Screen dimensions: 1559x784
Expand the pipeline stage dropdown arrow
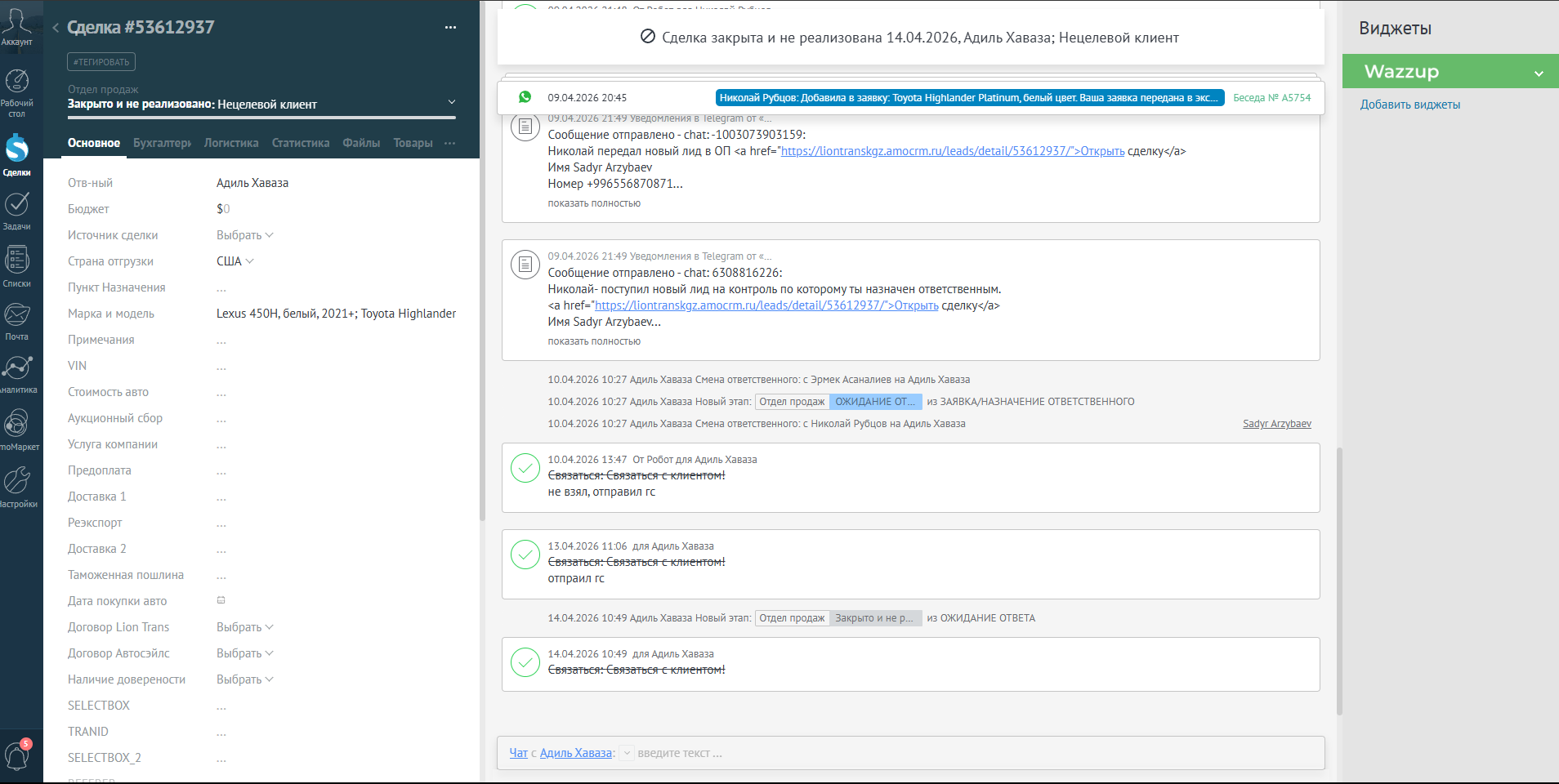(452, 102)
